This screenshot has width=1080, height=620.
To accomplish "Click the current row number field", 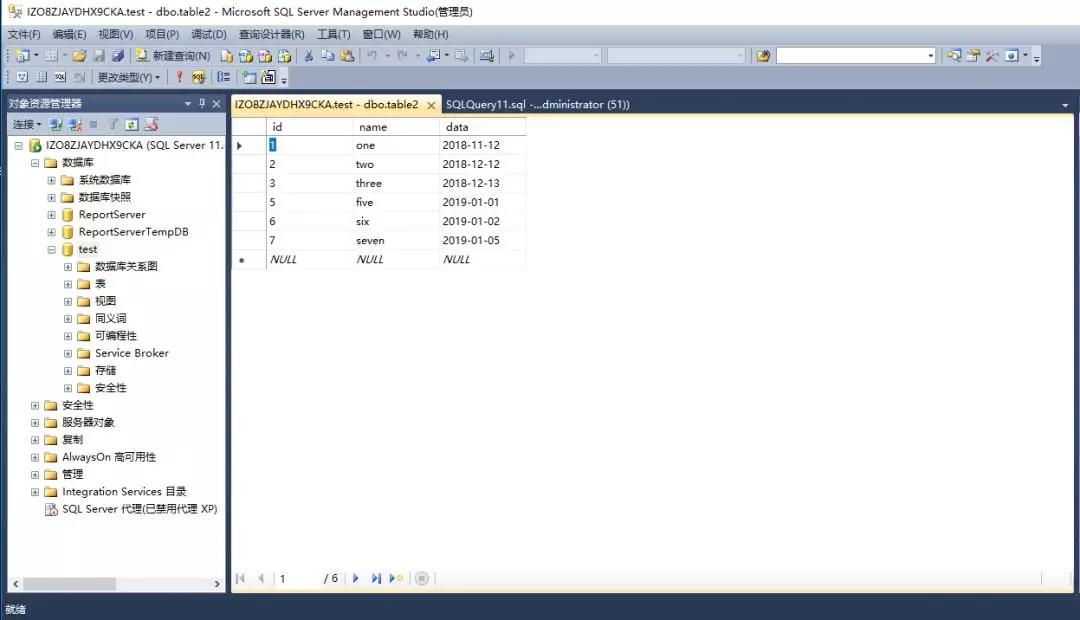I will pos(296,578).
